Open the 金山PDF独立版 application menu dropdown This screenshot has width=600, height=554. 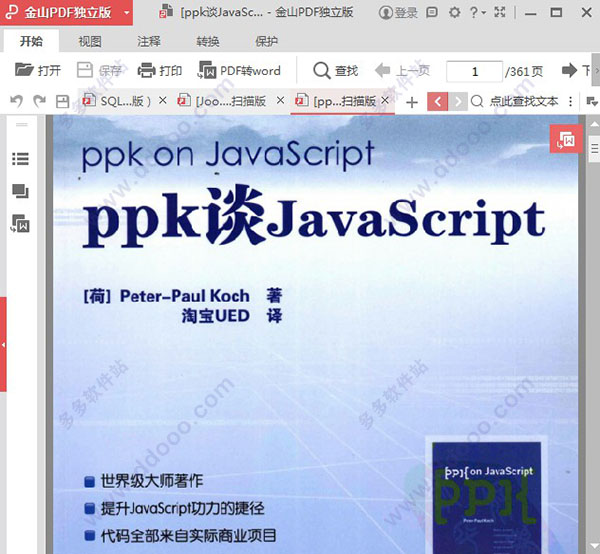click(127, 13)
